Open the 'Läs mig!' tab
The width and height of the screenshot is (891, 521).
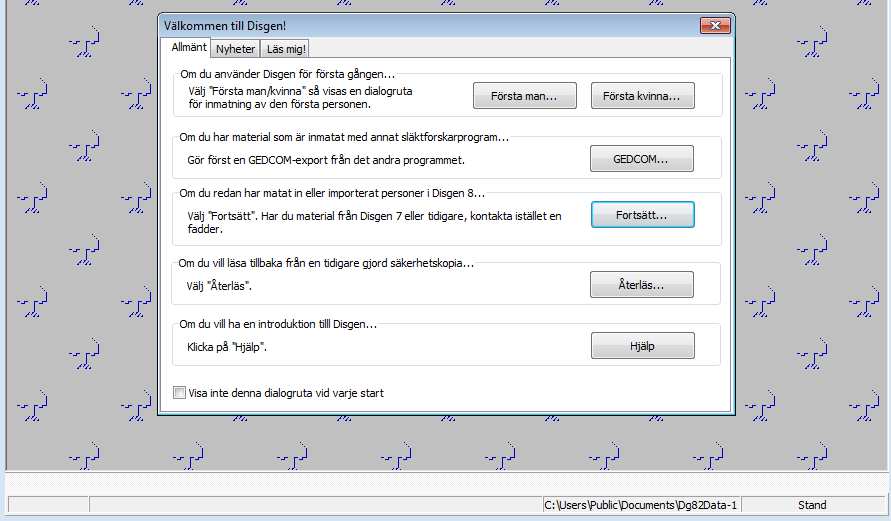286,49
